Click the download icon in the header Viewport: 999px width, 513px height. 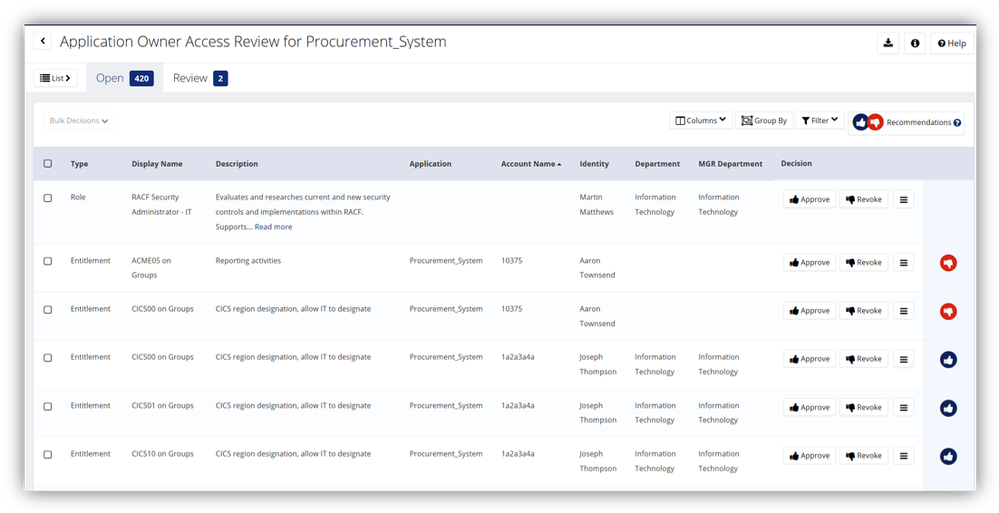[887, 43]
